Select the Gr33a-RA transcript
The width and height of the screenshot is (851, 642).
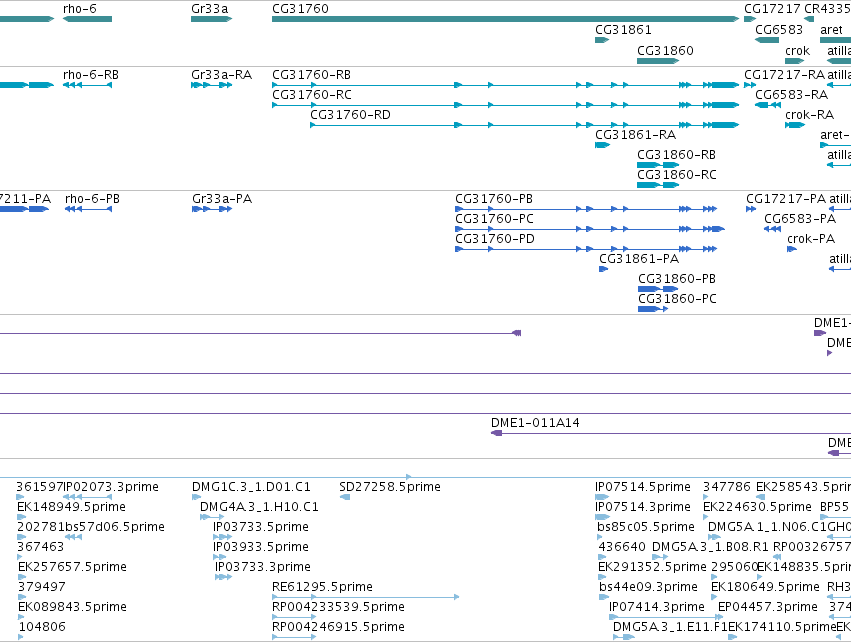coord(212,85)
